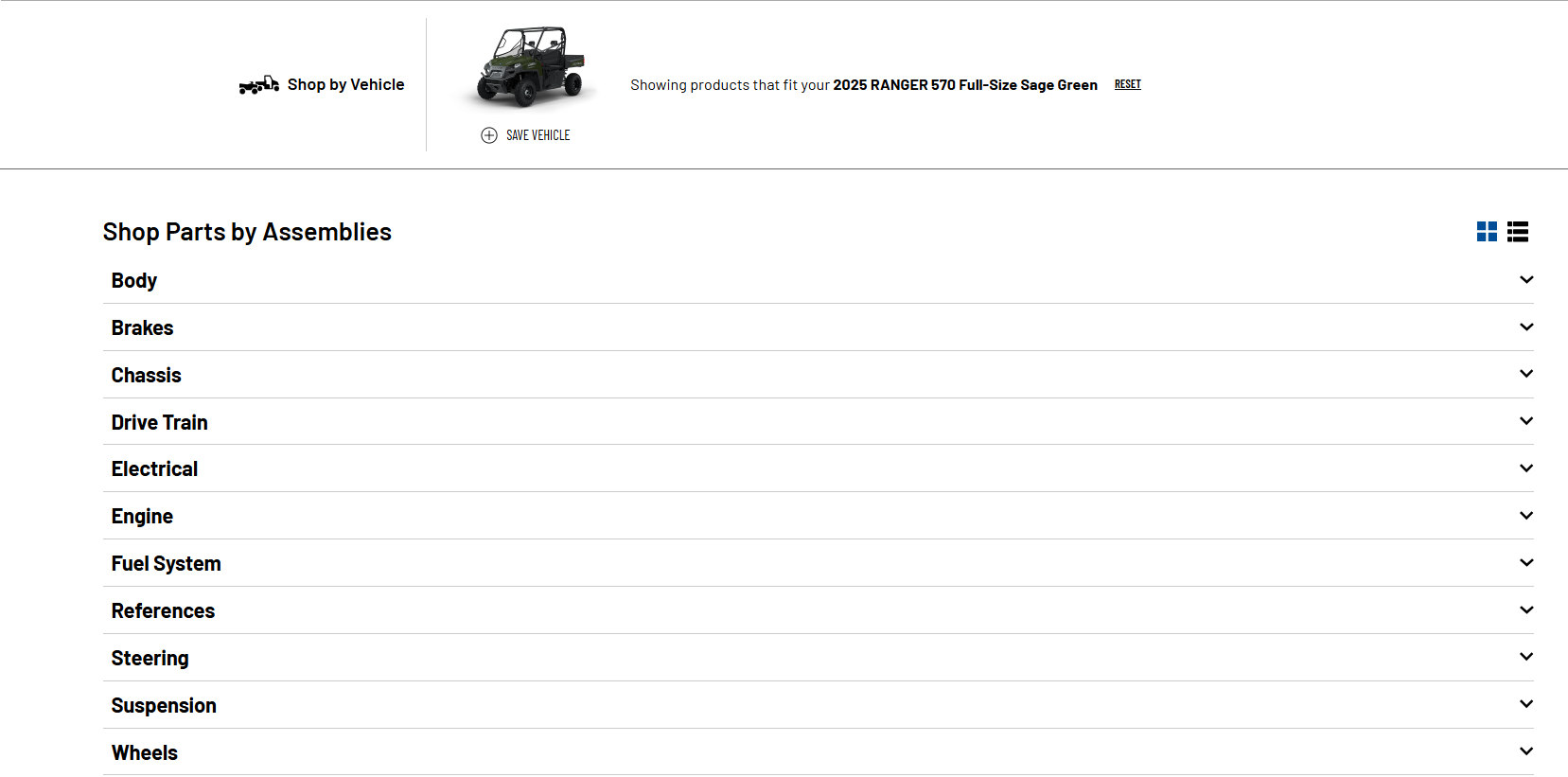This screenshot has width=1568, height=777.
Task: Open the Electrical category
Action: (154, 468)
